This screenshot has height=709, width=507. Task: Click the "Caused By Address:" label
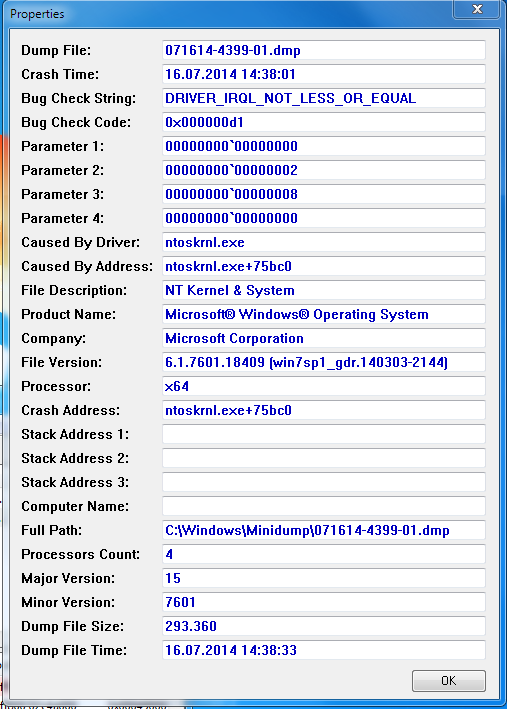click(87, 266)
